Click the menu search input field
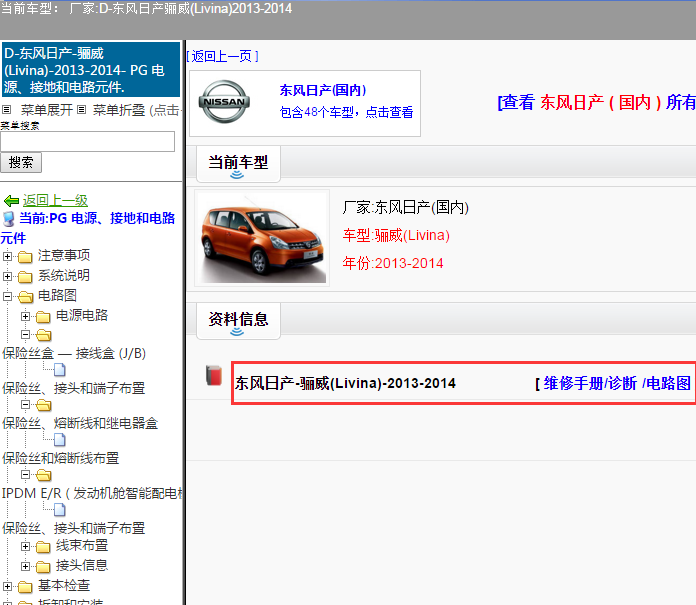 pyautogui.click(x=87, y=142)
